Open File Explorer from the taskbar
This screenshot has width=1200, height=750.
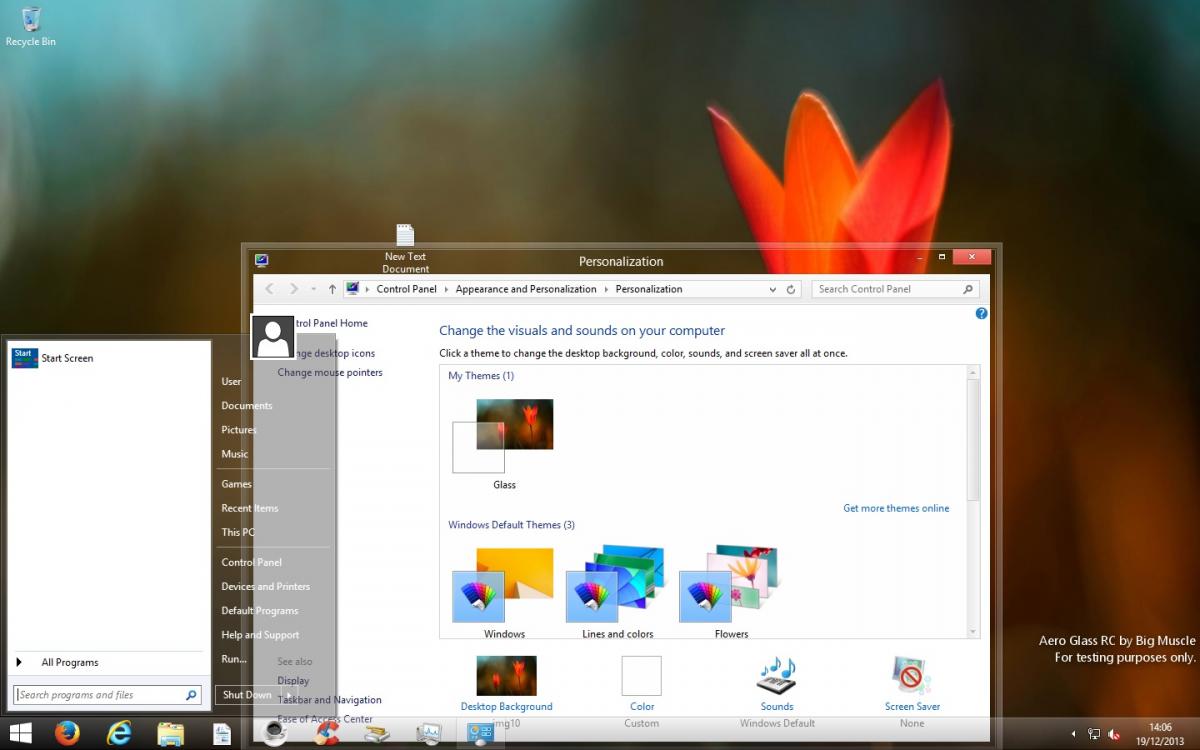[x=171, y=733]
